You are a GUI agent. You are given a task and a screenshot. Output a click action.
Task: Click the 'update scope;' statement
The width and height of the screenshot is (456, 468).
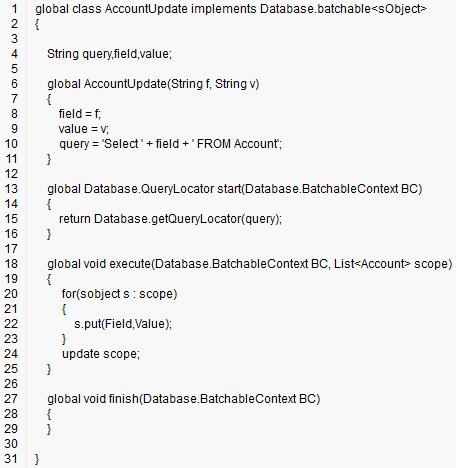[101, 354]
